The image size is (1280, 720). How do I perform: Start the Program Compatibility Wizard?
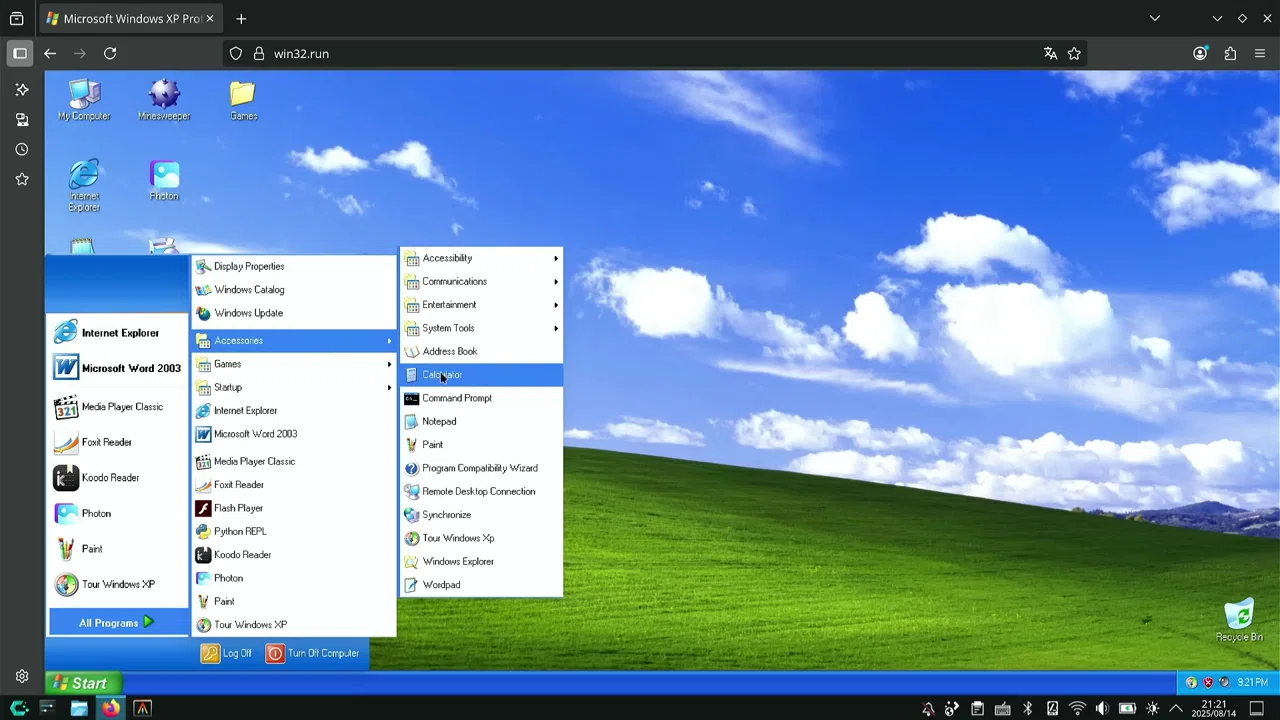pos(481,468)
